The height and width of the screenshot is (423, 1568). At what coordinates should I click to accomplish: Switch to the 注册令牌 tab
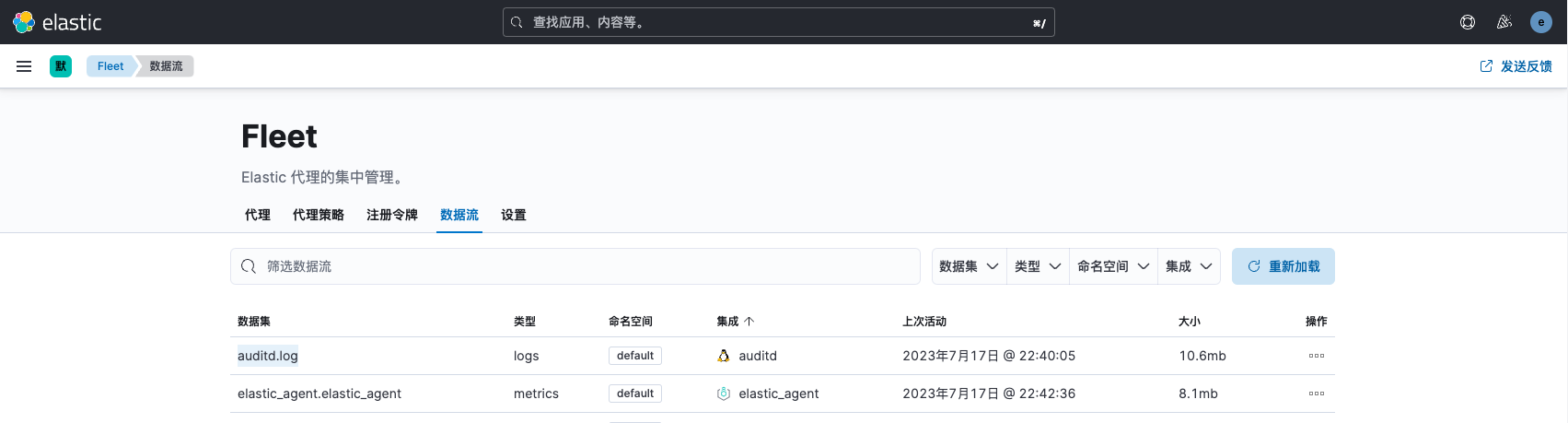(x=392, y=215)
